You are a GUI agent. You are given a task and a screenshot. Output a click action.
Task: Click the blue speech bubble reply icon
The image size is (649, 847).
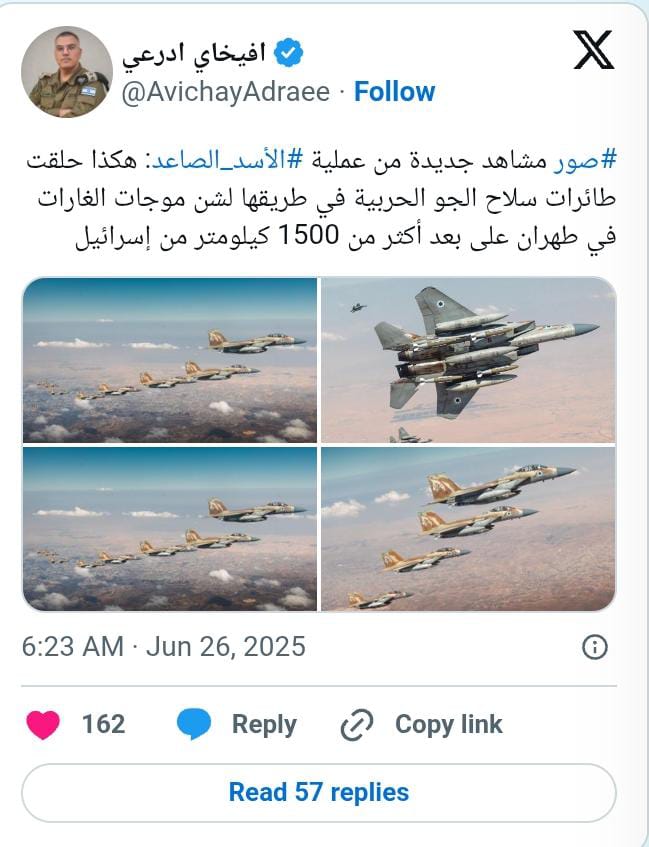pos(194,724)
